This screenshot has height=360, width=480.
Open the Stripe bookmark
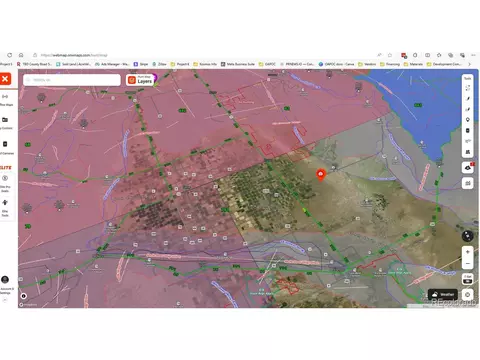click(x=141, y=64)
